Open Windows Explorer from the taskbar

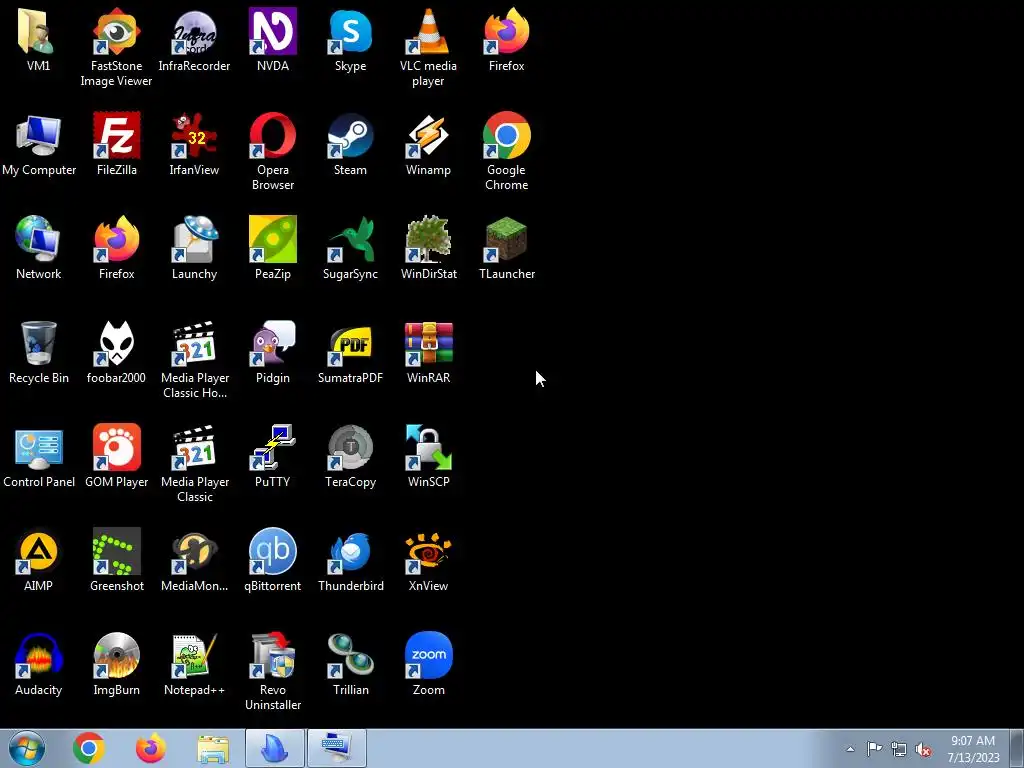pos(213,748)
